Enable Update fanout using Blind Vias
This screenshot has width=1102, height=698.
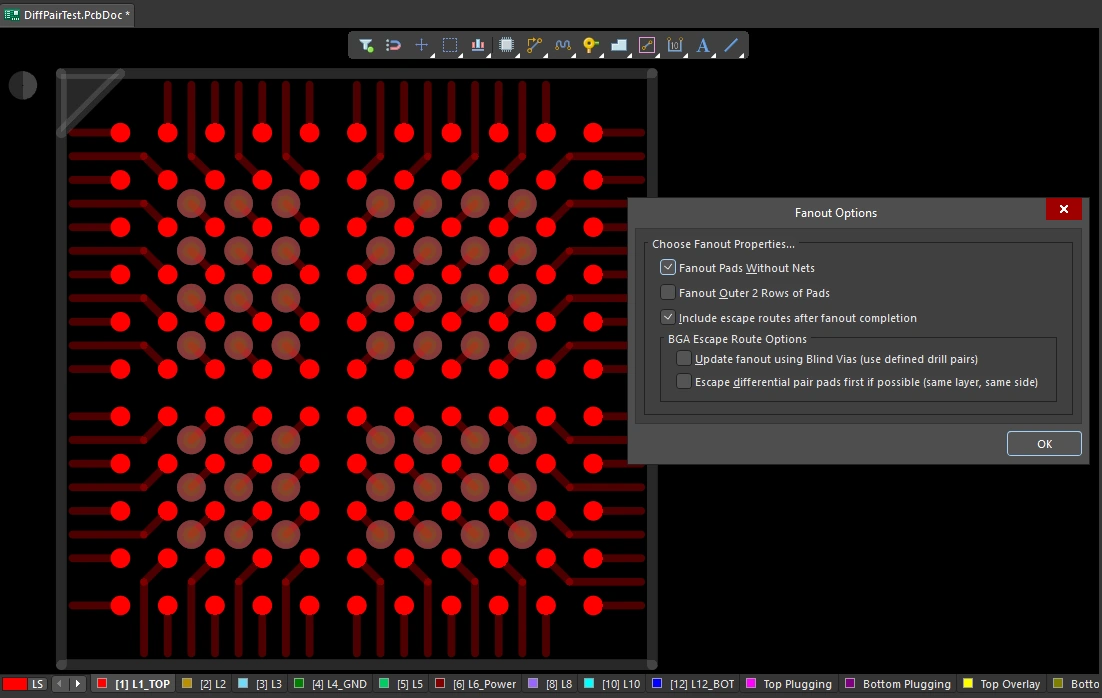click(x=683, y=358)
